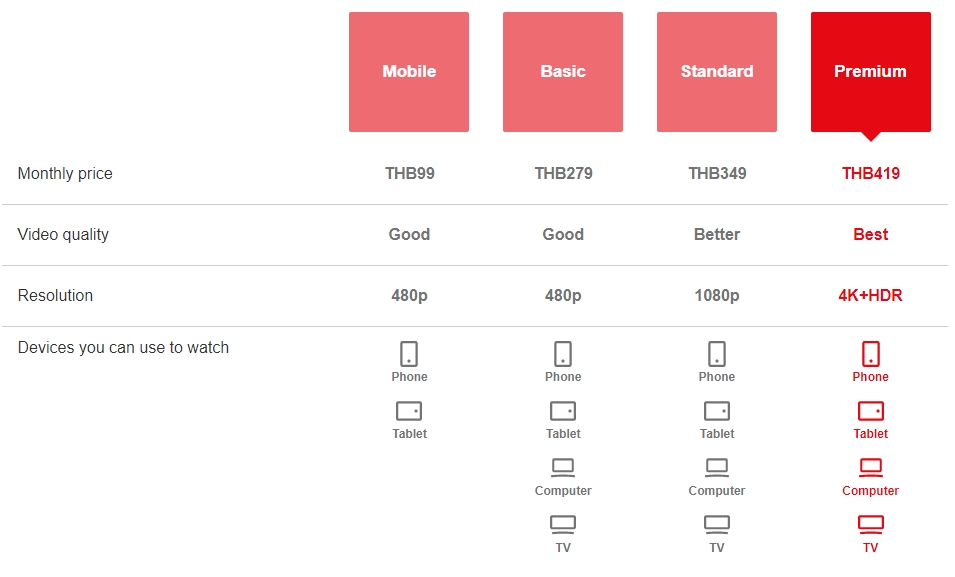
Task: Choose the Standard plan tile
Action: click(x=717, y=72)
